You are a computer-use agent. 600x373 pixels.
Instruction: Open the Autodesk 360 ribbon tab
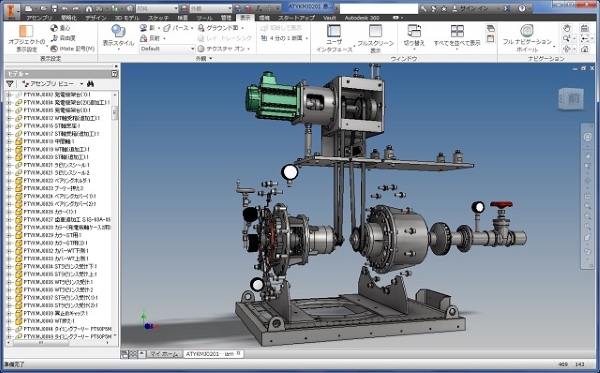click(362, 18)
